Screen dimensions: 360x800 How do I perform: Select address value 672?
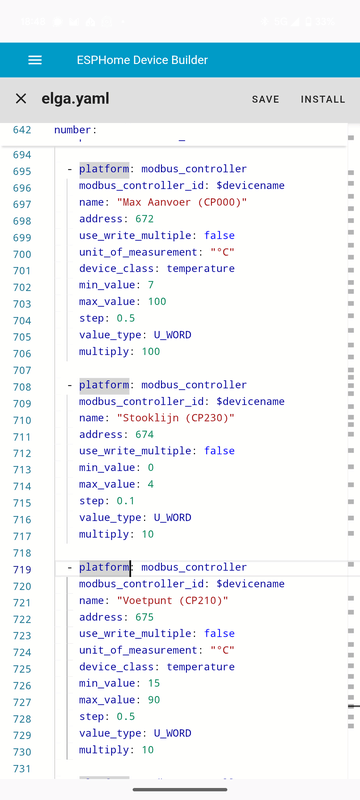[x=144, y=219]
